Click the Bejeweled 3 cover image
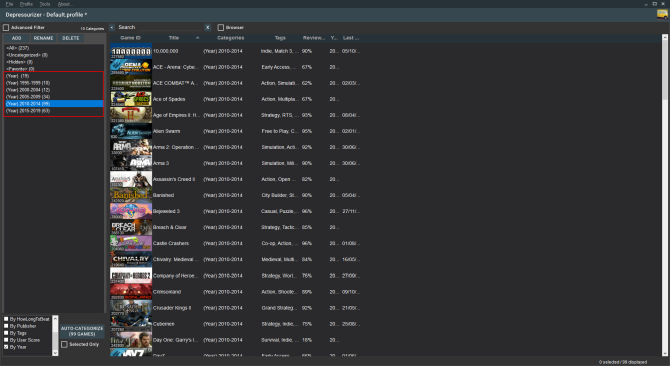 pyautogui.click(x=131, y=211)
